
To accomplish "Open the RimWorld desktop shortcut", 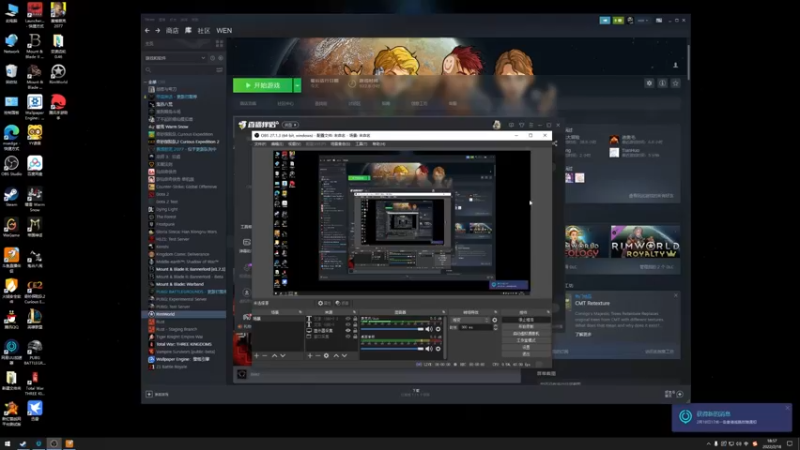I will [58, 74].
